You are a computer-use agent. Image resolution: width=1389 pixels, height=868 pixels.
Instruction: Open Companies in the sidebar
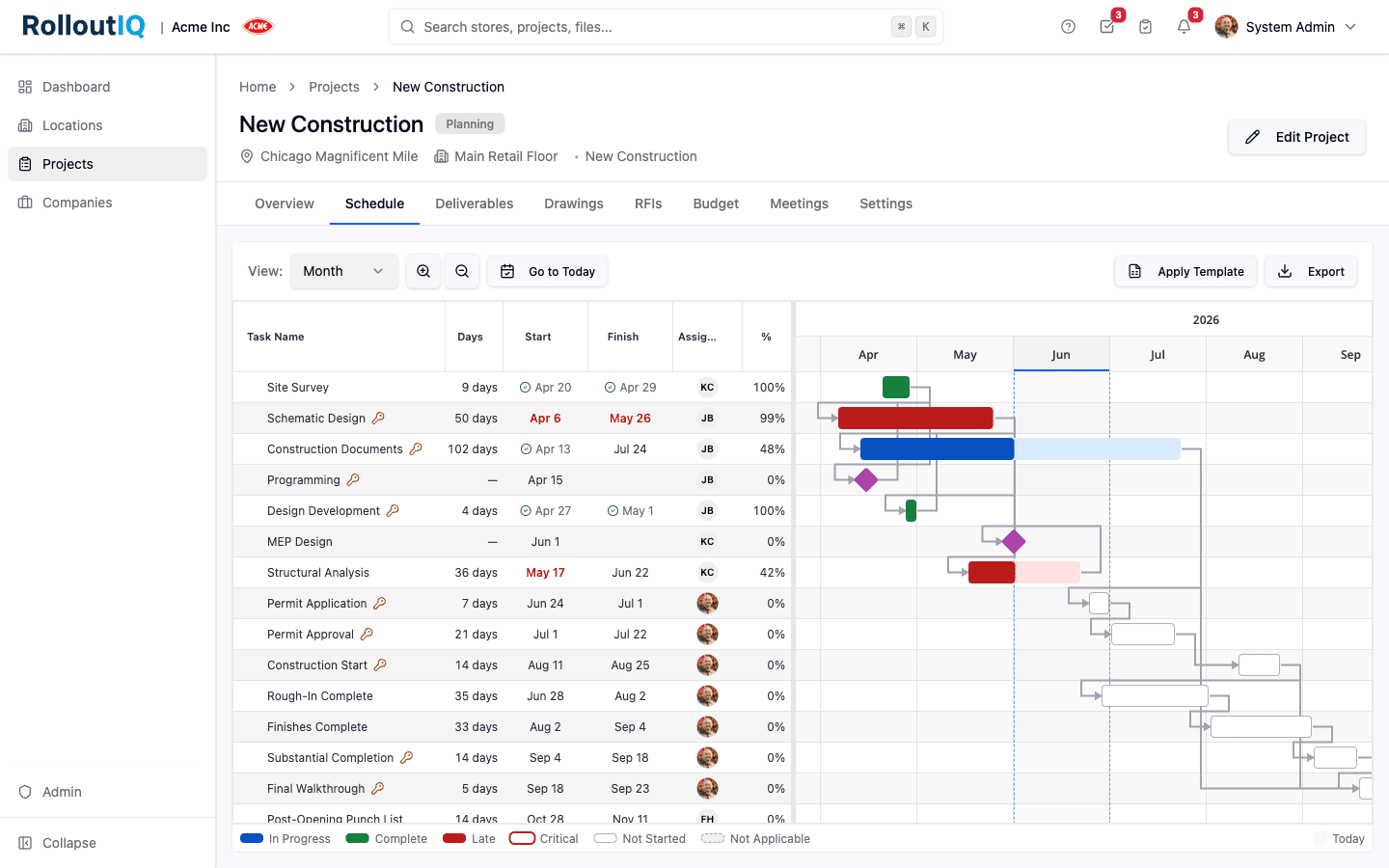[107, 203]
